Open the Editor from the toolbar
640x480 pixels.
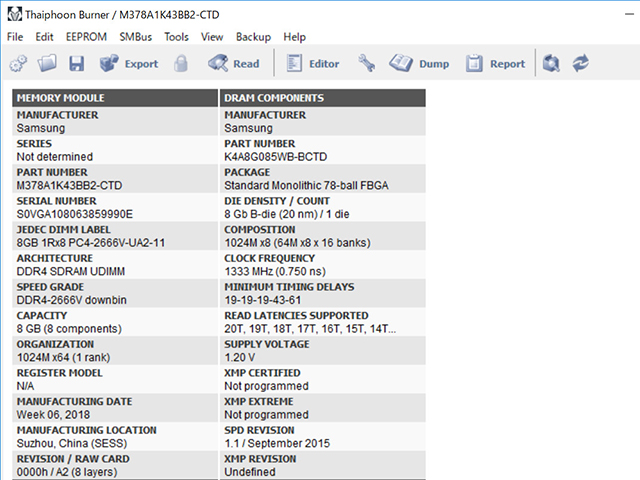pos(313,64)
